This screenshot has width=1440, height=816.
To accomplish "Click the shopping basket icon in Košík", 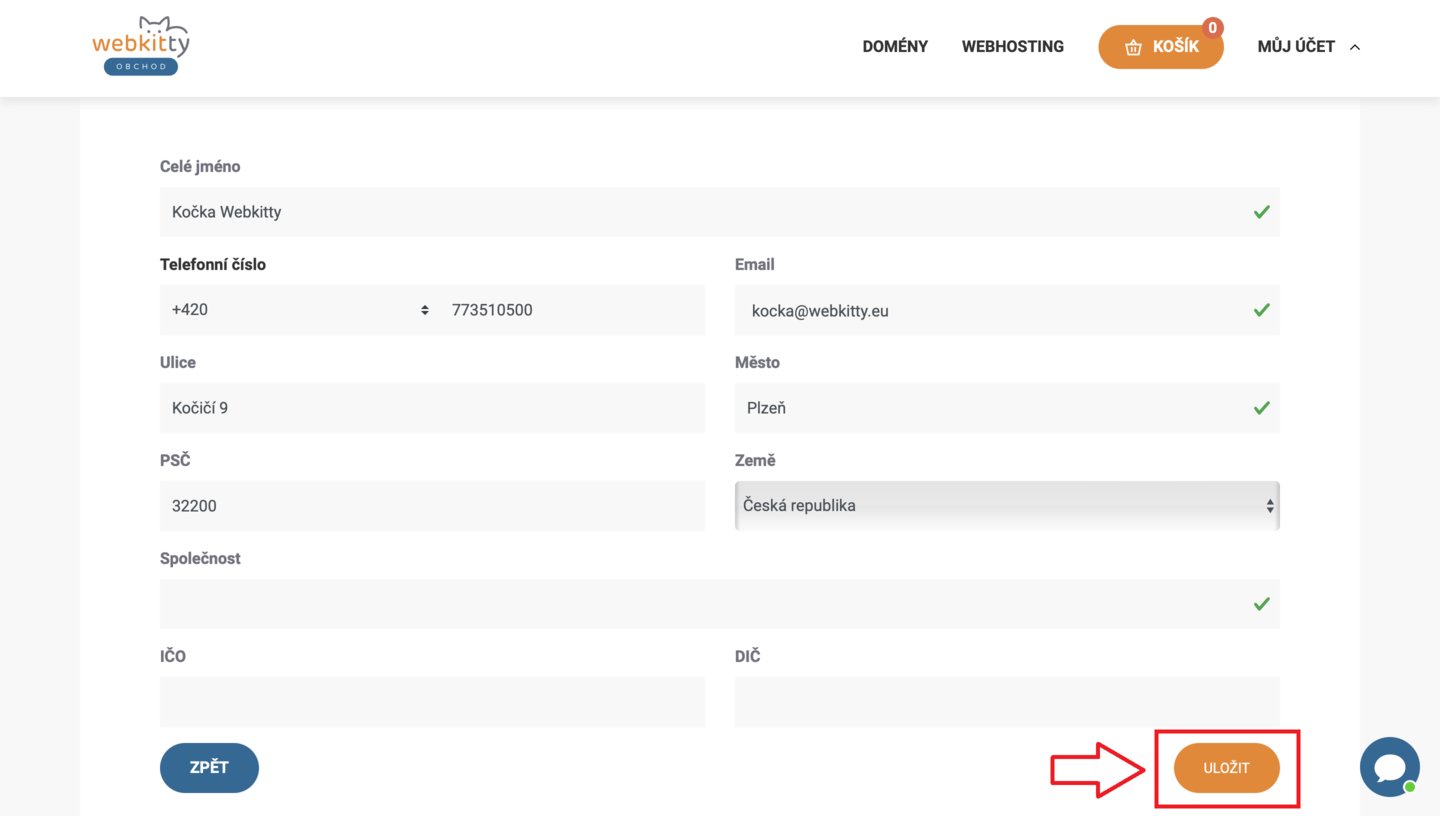I will tap(1133, 47).
